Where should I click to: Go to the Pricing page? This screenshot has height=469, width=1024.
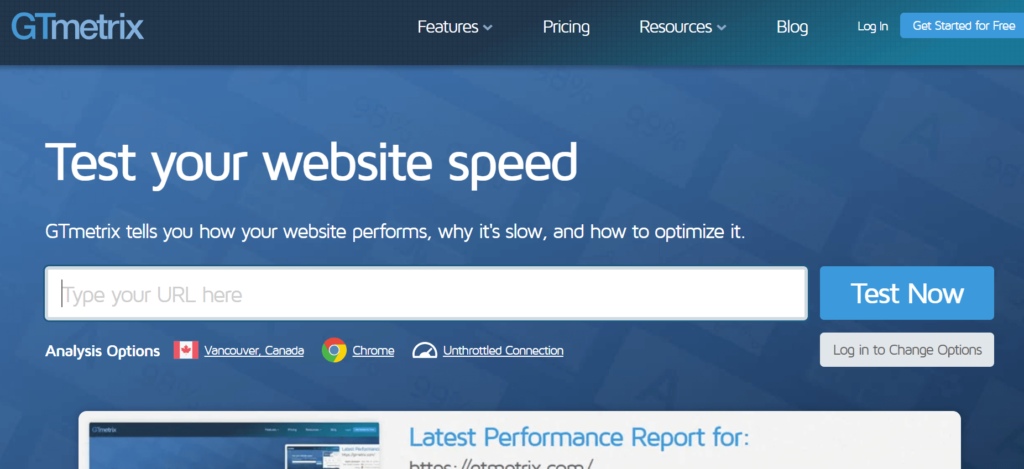(x=566, y=27)
